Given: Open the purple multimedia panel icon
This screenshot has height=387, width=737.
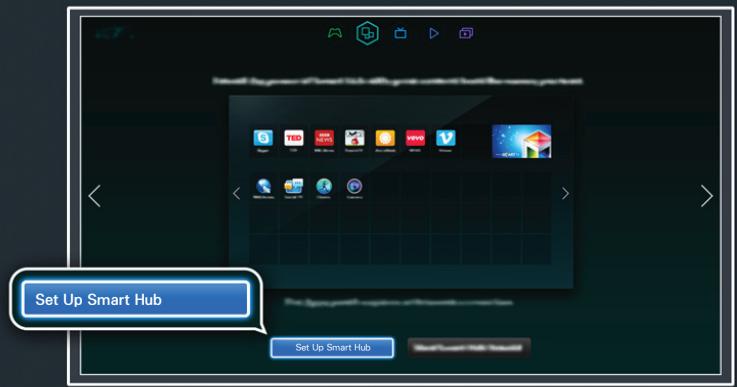Looking at the screenshot, I should pos(466,33).
